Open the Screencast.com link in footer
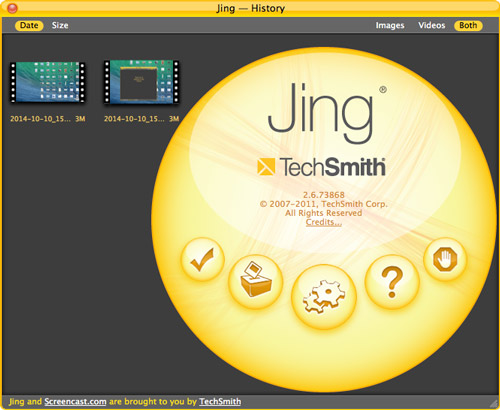The image size is (500, 410). (75, 401)
